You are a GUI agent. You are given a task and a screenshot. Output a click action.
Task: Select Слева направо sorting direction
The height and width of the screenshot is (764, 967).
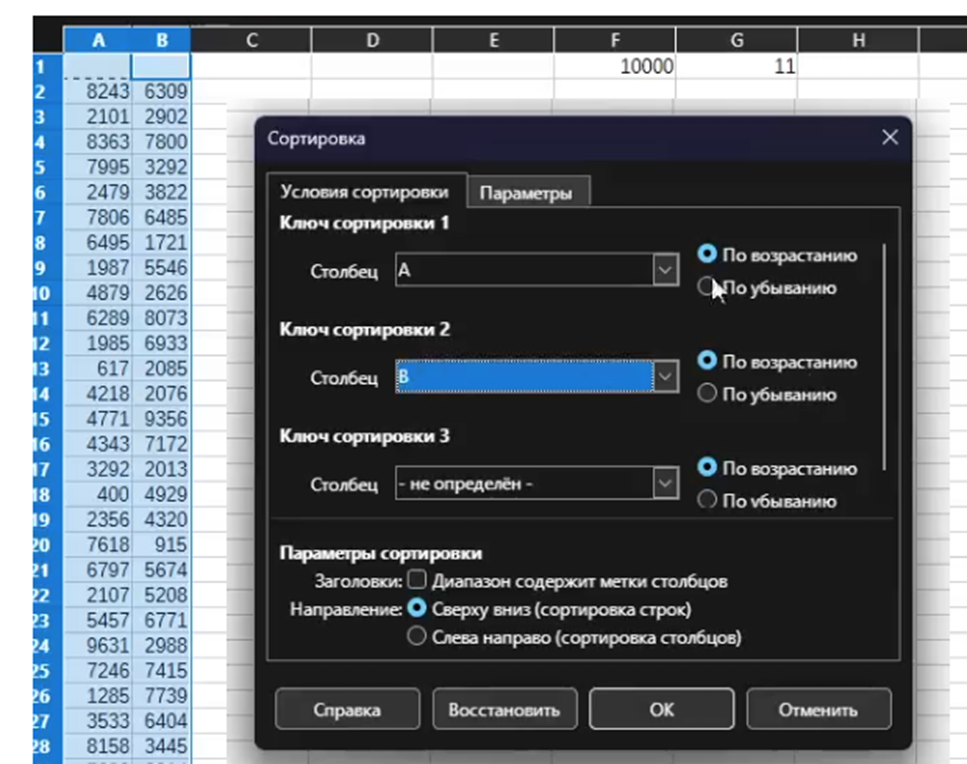417,637
